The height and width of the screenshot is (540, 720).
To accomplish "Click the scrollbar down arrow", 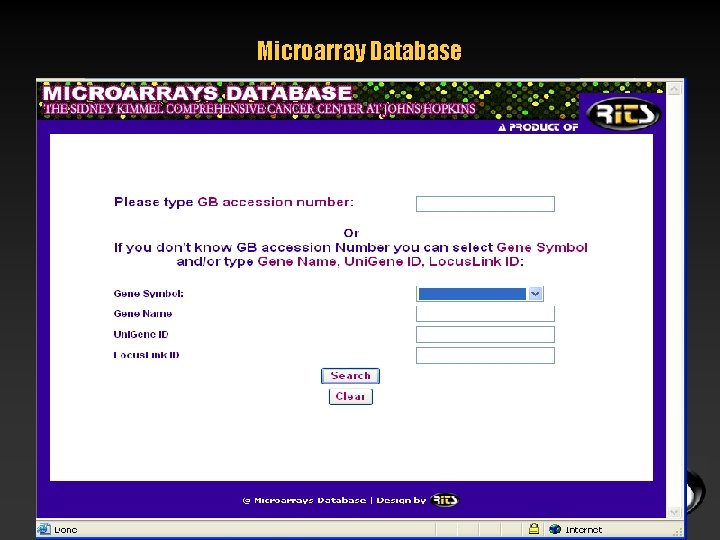I will click(674, 512).
